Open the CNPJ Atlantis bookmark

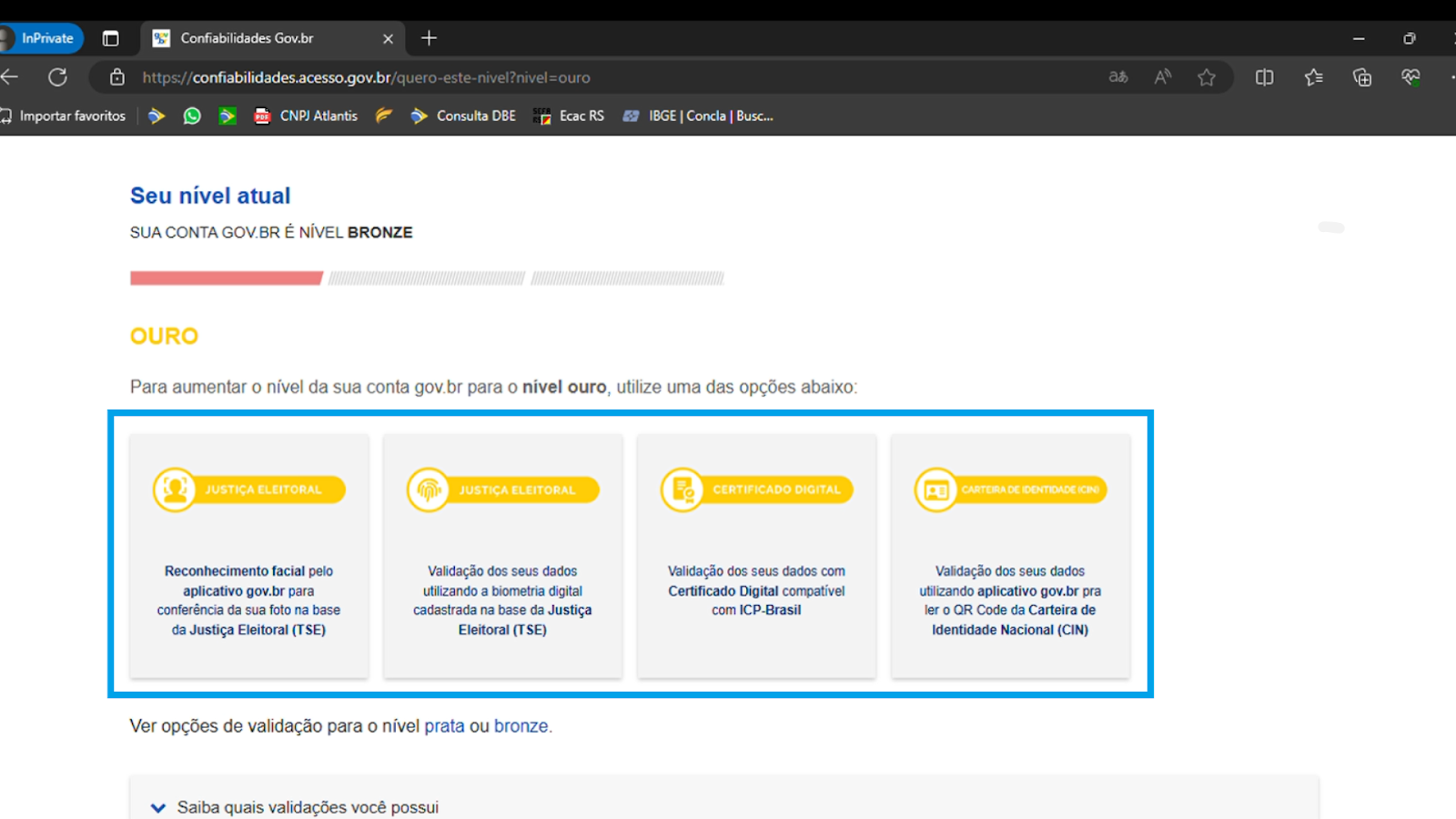point(306,116)
